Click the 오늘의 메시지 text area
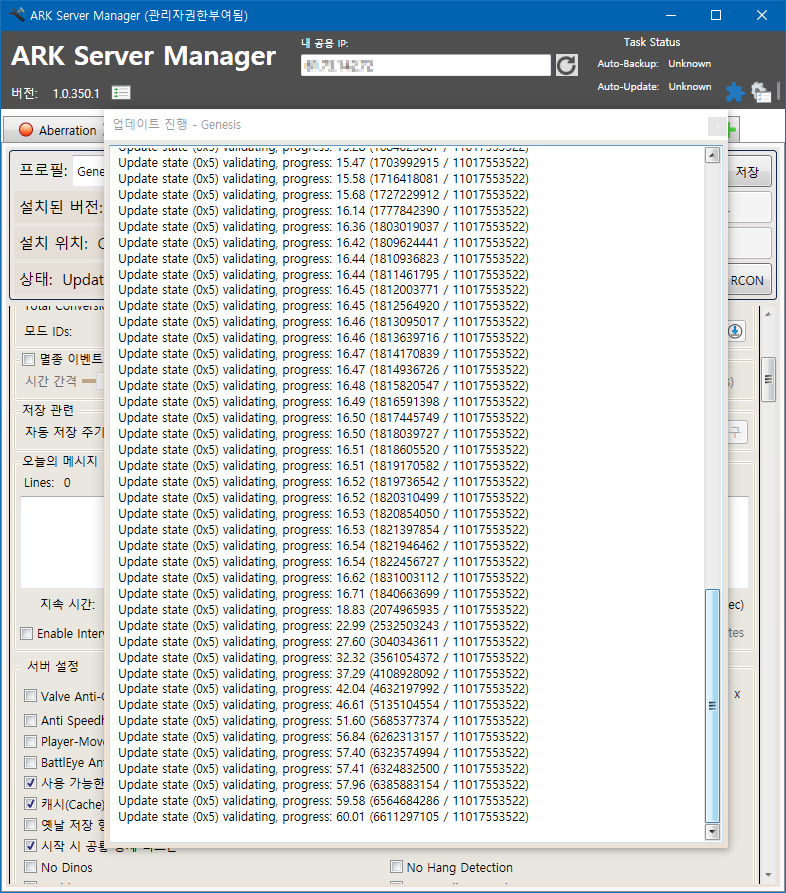786x893 pixels. tap(63, 542)
